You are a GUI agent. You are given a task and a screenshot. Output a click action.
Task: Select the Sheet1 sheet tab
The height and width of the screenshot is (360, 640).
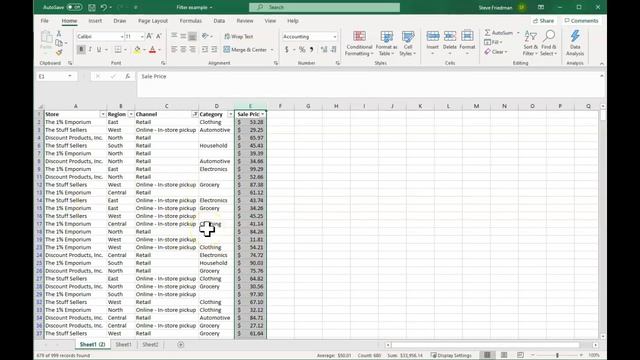tap(123, 344)
